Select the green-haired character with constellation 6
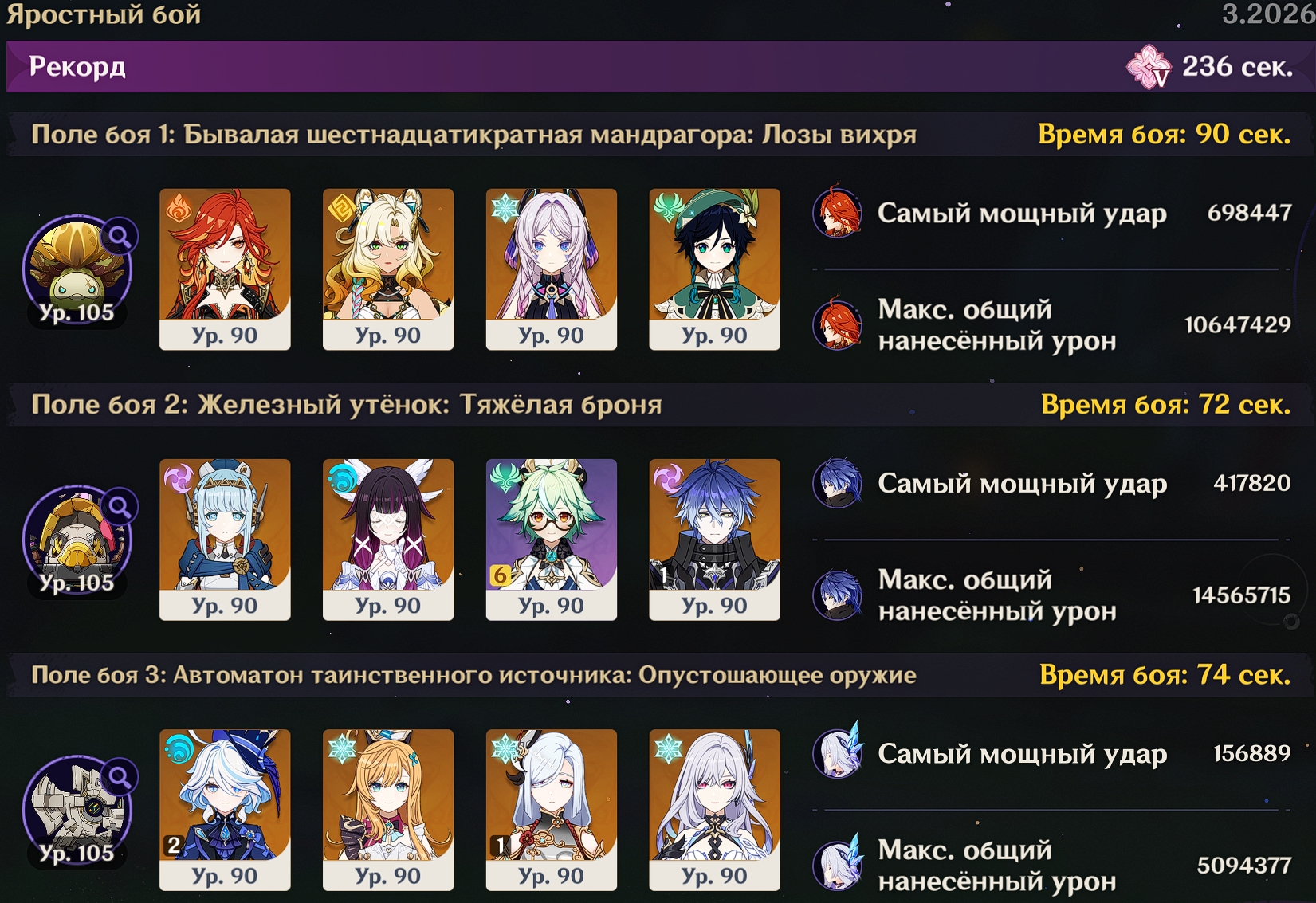1316x903 pixels. (x=552, y=540)
